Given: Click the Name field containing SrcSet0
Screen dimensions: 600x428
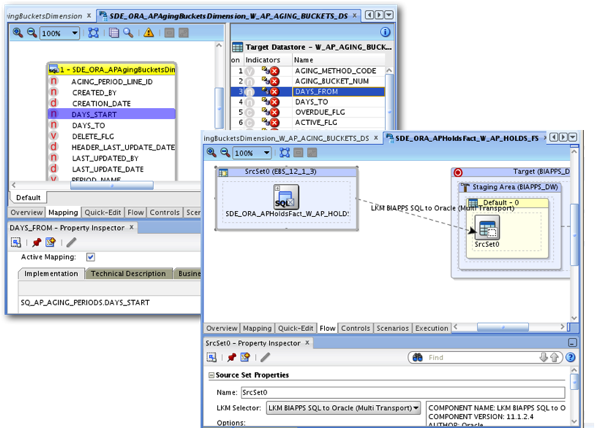Looking at the screenshot, I should coord(403,392).
